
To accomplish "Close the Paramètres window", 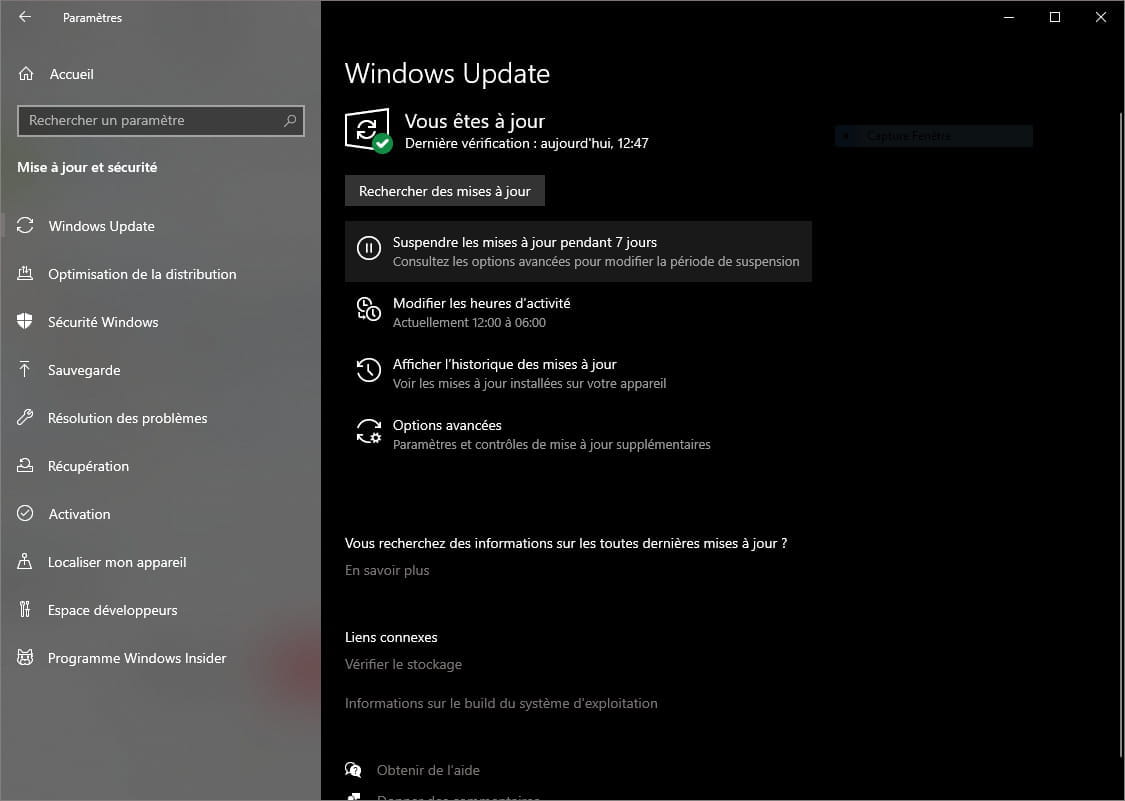I will coord(1101,17).
